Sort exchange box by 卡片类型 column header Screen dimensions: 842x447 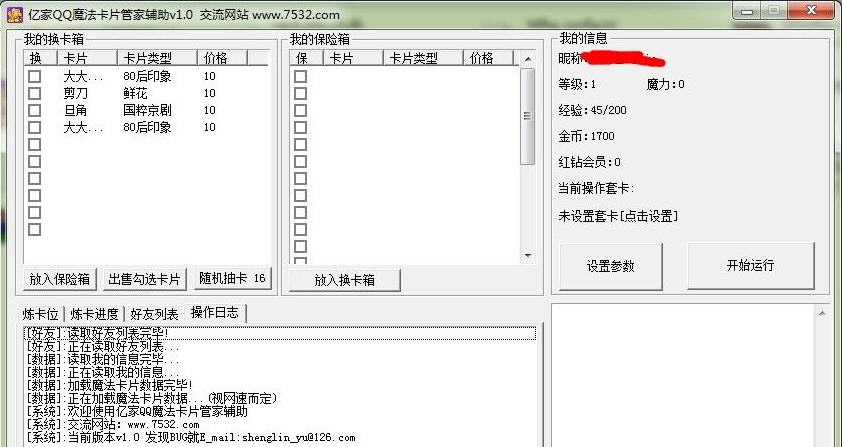[x=157, y=58]
